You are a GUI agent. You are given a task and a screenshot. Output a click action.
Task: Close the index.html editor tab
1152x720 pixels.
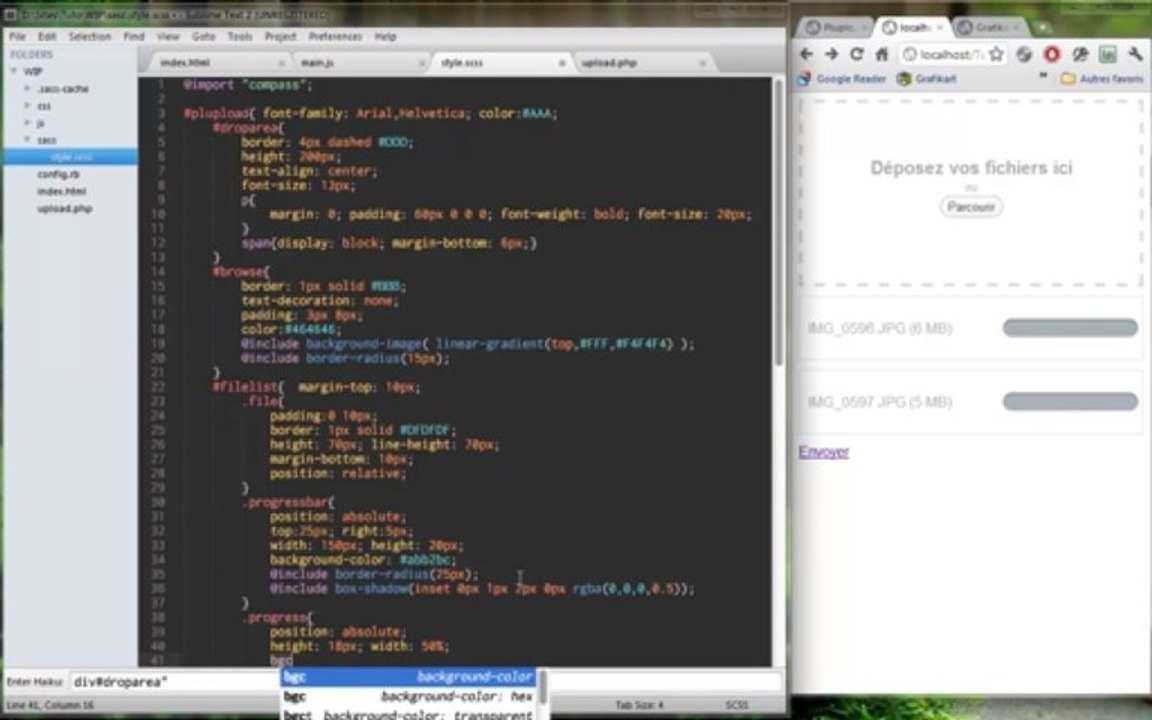click(x=281, y=63)
